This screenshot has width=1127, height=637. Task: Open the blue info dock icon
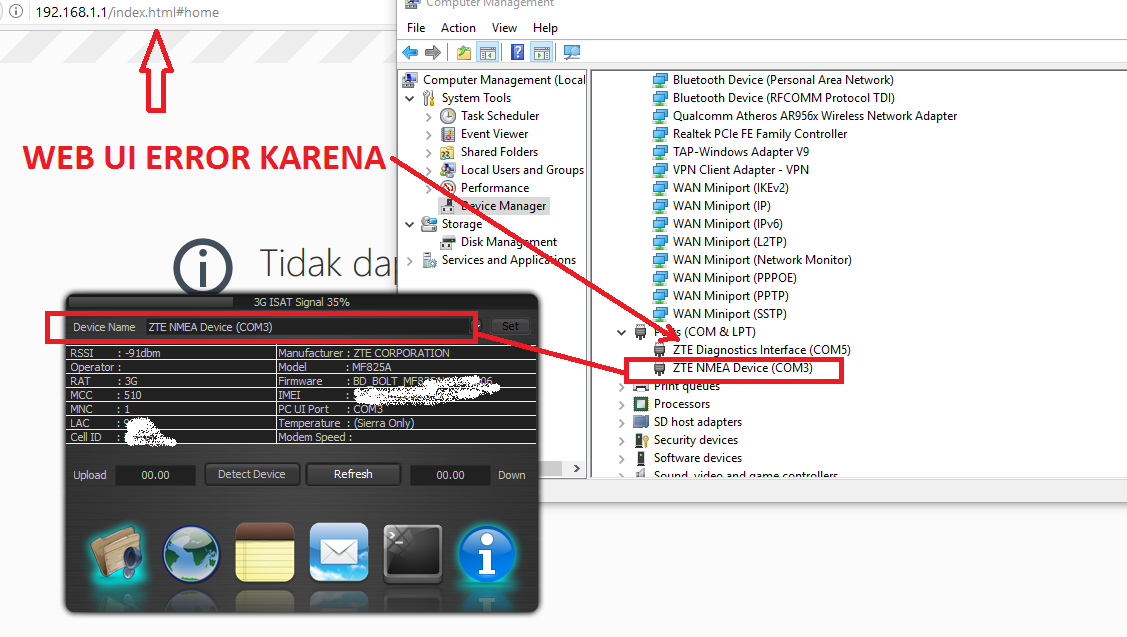coord(487,554)
